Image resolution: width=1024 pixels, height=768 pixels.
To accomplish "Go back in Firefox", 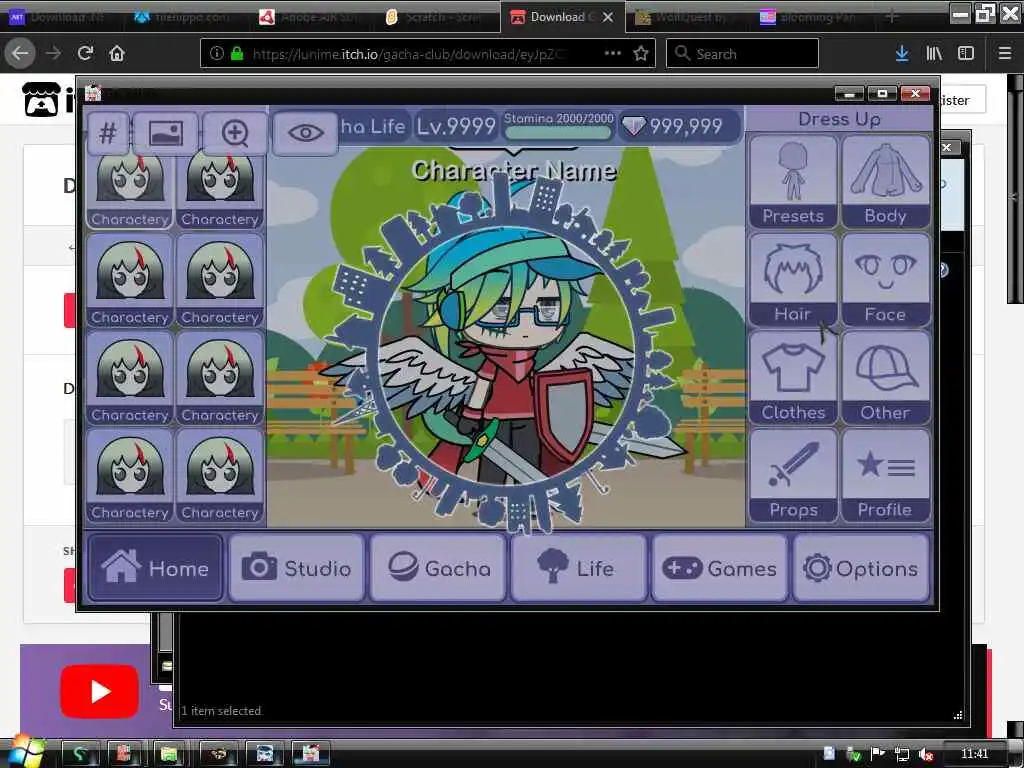I will point(20,54).
